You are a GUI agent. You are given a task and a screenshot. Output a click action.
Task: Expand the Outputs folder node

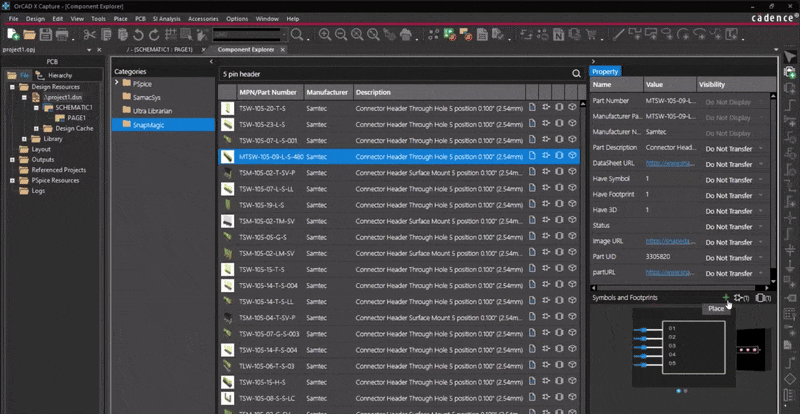tap(12, 160)
